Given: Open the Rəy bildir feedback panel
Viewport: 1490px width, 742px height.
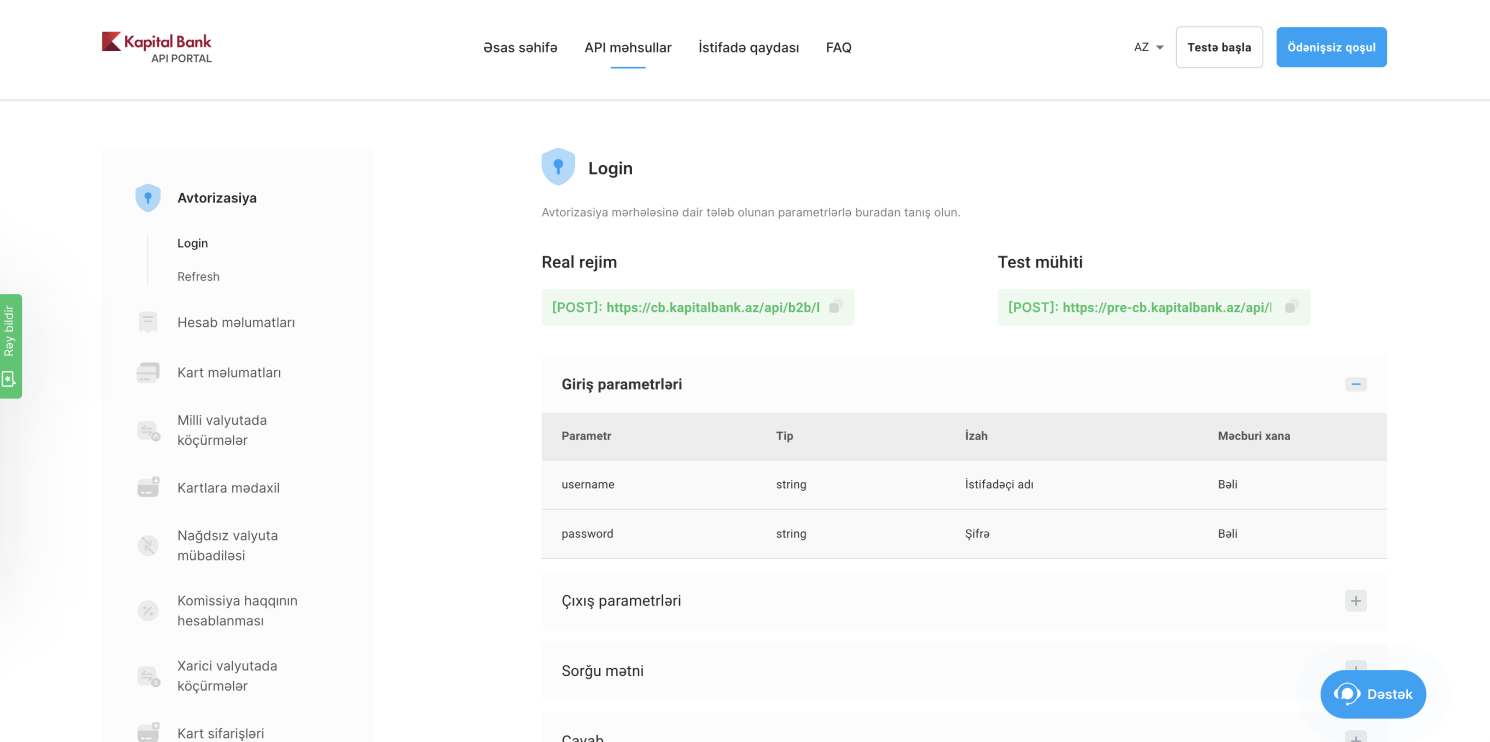Looking at the screenshot, I should point(10,345).
